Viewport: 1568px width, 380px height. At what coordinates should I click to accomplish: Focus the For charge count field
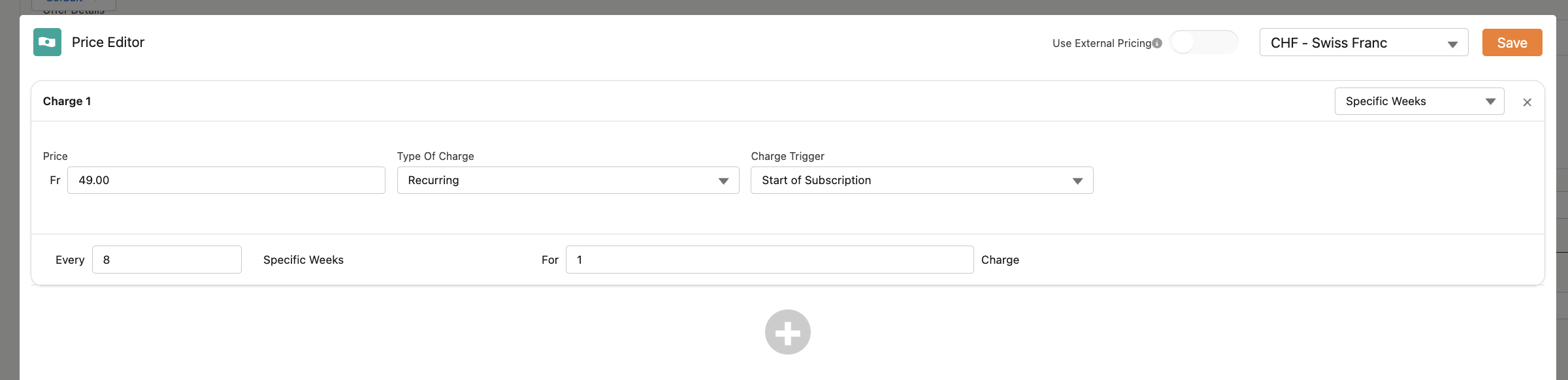pyautogui.click(x=769, y=260)
